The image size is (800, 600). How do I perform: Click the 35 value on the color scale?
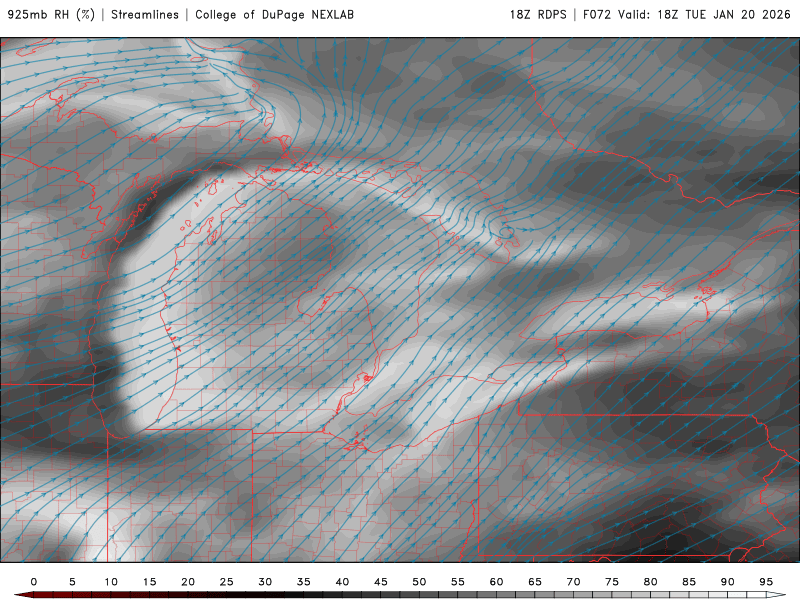coord(304,582)
